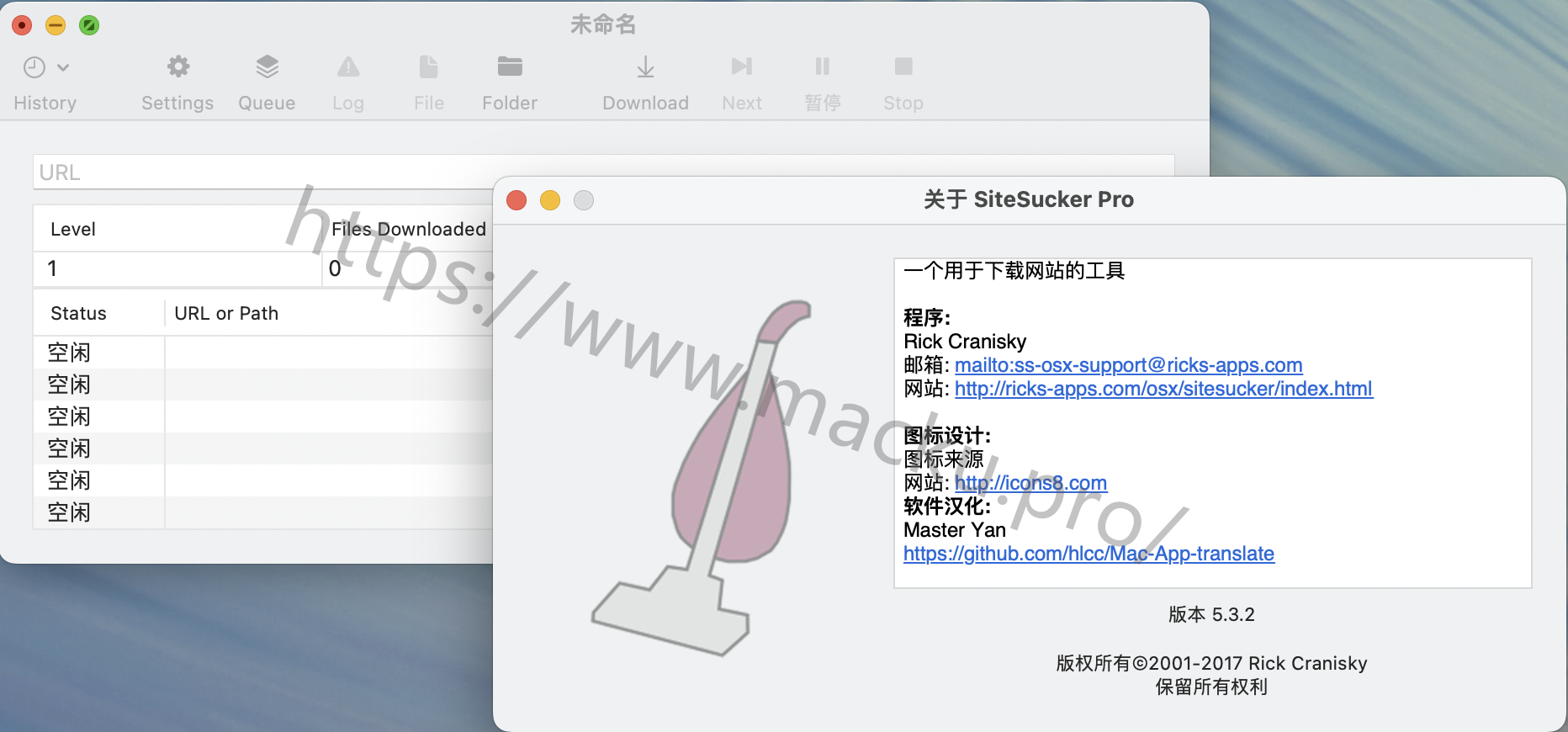Click the URL or Path header
Viewport: 1568px width, 732px height.
[x=226, y=313]
